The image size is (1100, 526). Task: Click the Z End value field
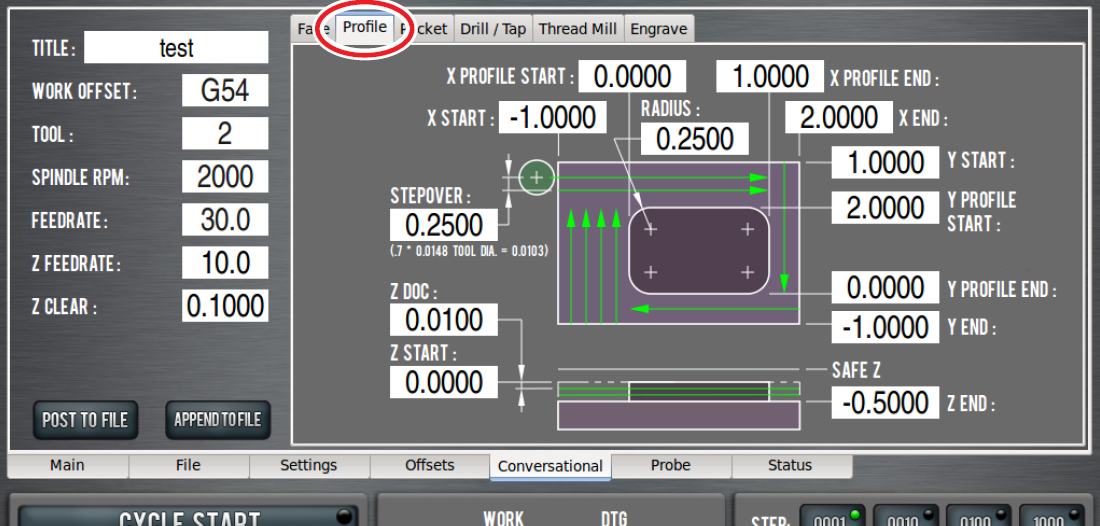click(x=885, y=403)
